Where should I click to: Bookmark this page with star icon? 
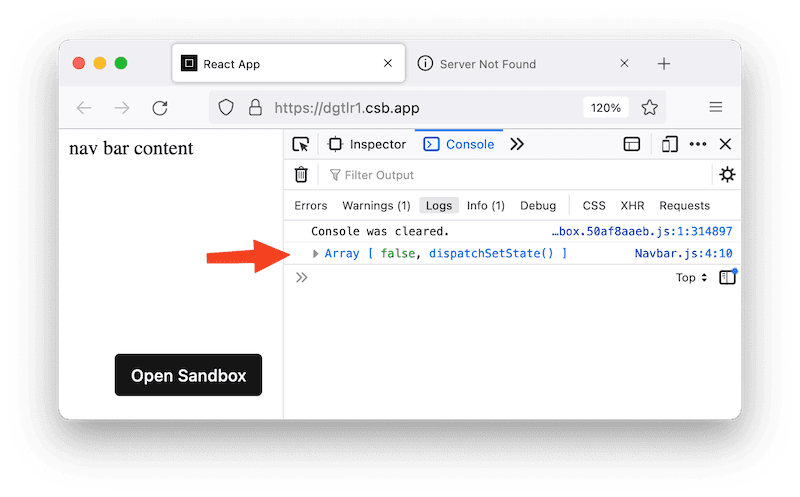click(x=649, y=108)
